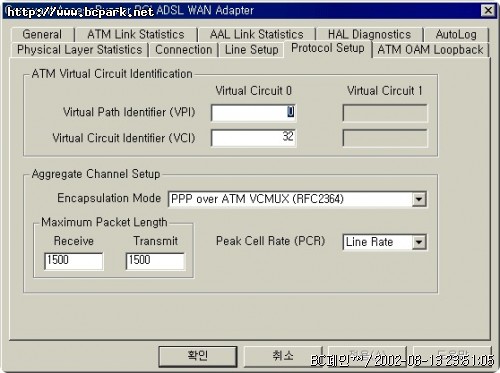The height and width of the screenshot is (373, 500).
Task: Click the Aggregate Channel Setup group title
Action: [x=96, y=174]
